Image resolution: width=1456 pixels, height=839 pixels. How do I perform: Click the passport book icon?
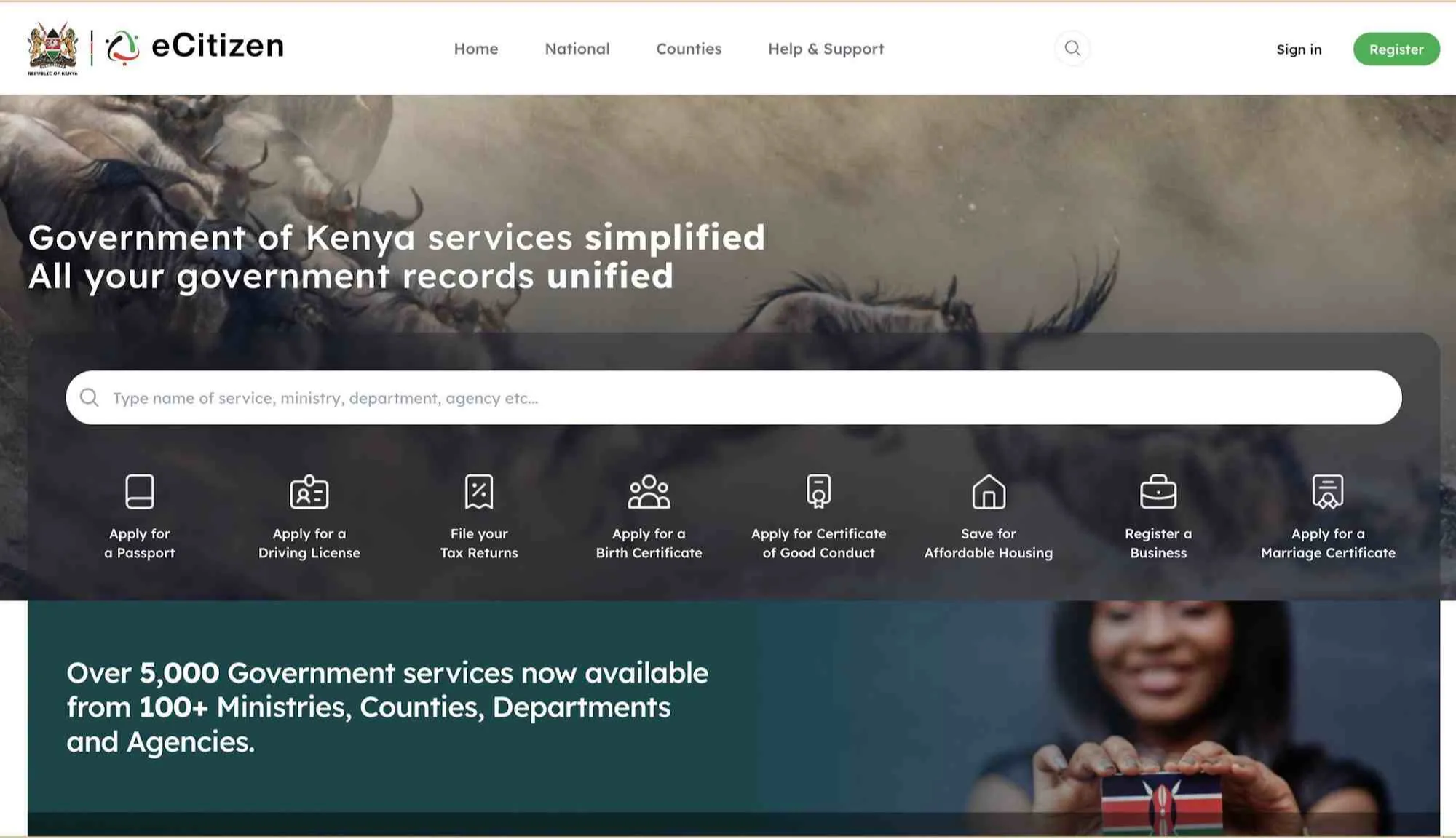tap(139, 491)
